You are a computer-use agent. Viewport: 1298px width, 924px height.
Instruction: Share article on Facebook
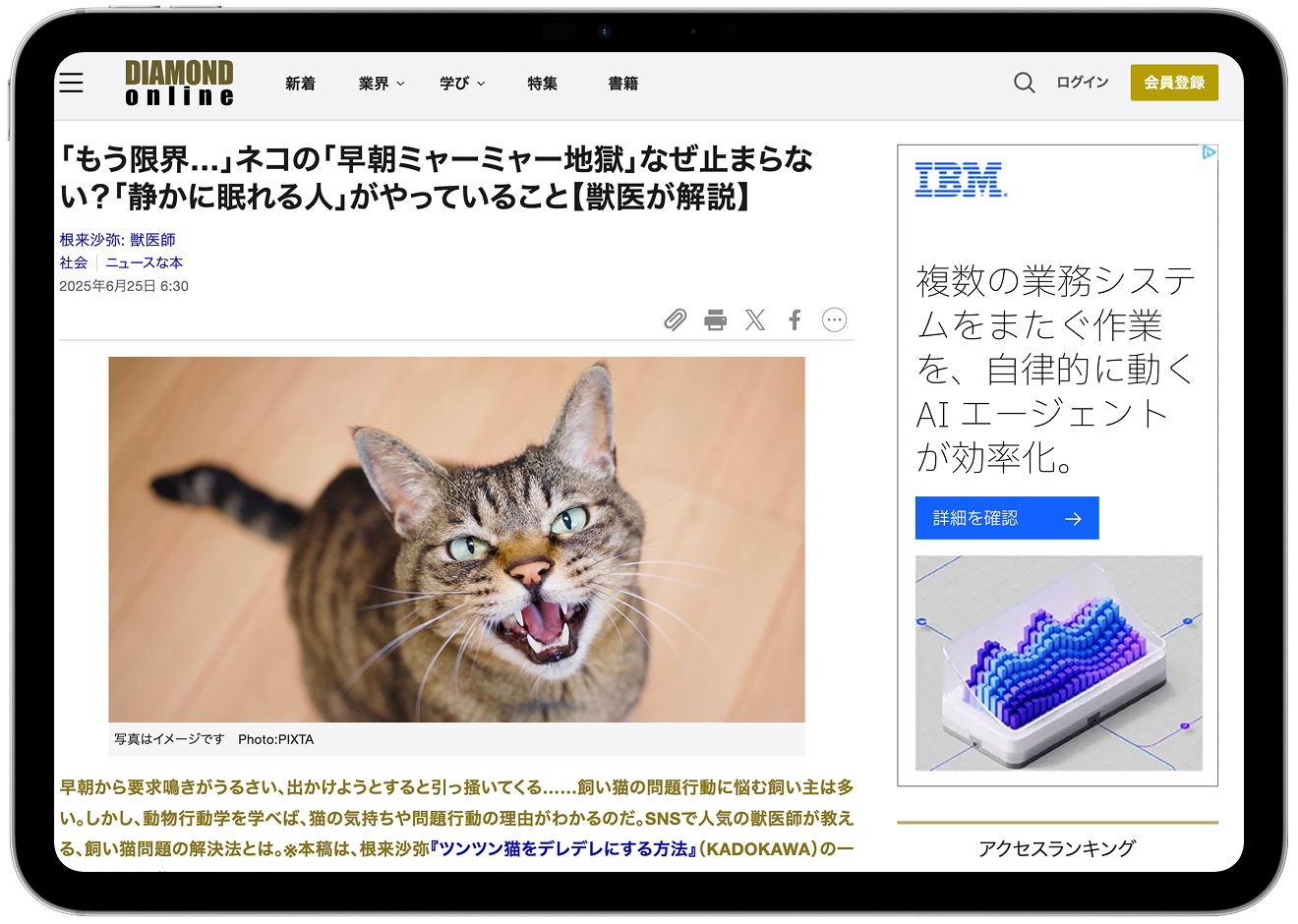(795, 319)
